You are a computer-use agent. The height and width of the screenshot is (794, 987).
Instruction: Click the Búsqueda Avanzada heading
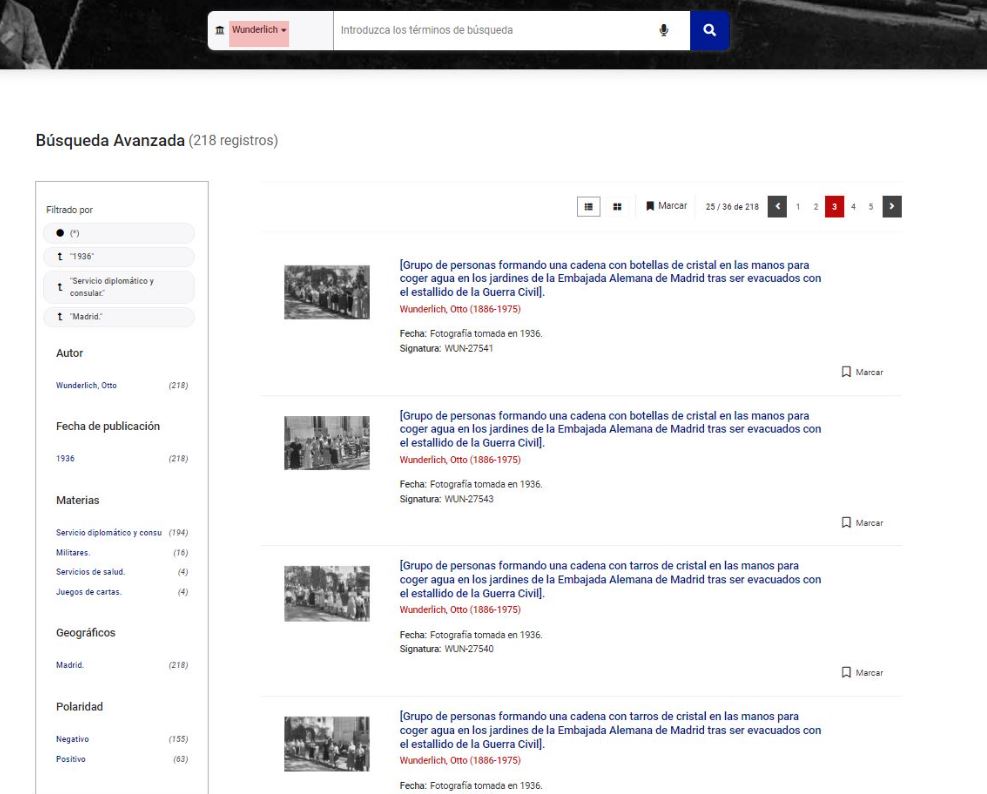110,140
